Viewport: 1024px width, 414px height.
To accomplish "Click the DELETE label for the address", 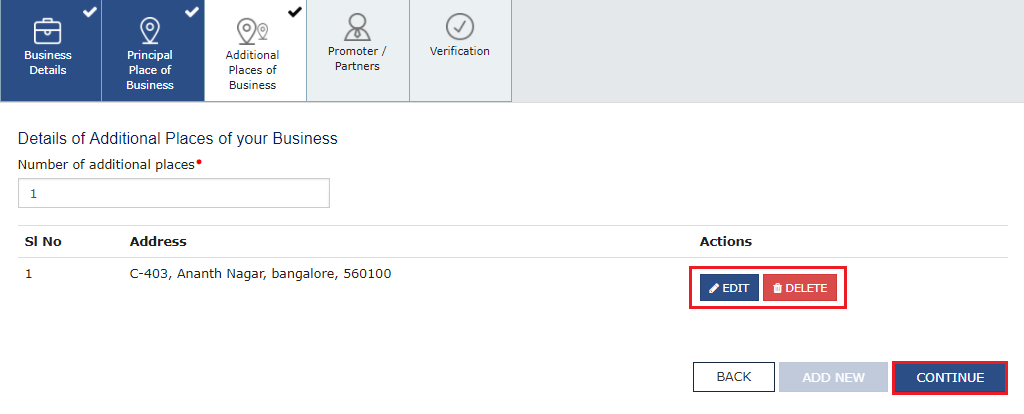I will 806,288.
